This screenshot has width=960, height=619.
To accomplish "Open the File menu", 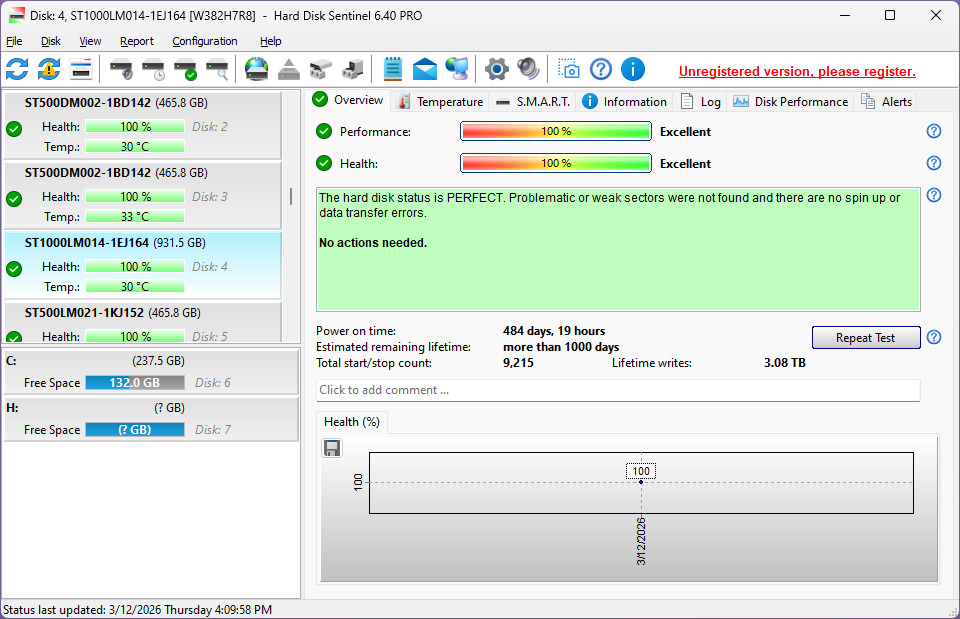I will click(14, 41).
